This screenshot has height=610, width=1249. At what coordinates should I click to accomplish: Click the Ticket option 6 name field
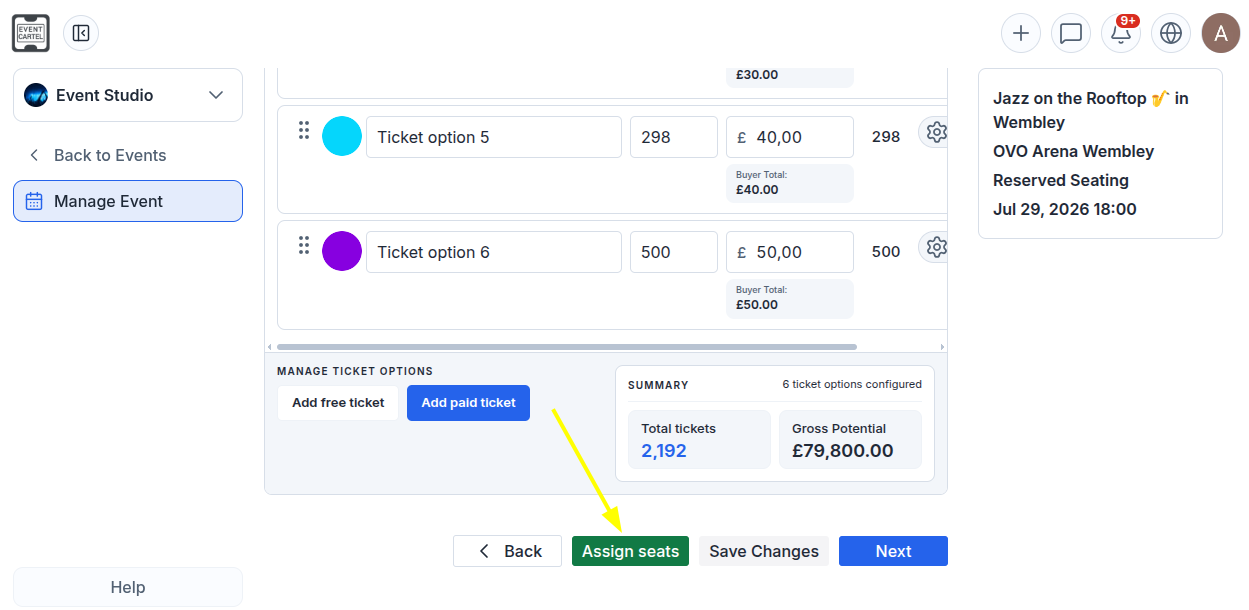(494, 252)
